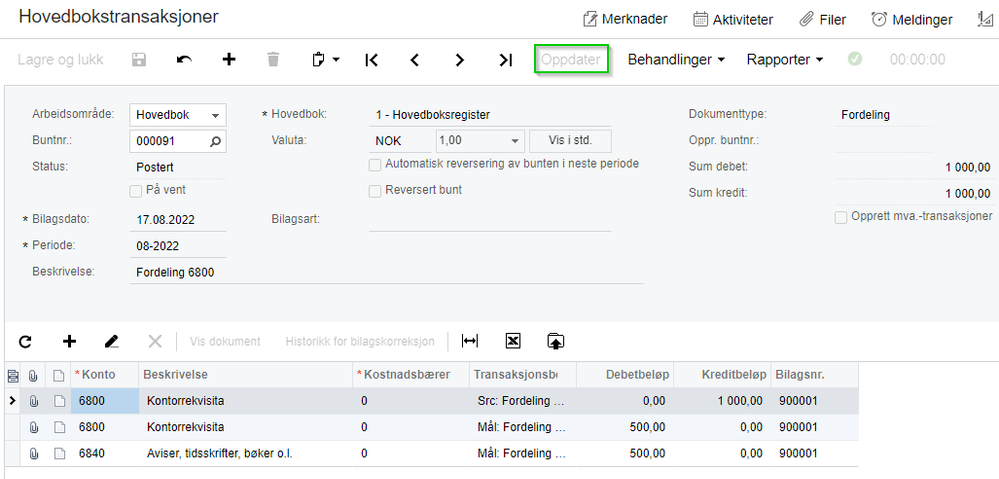The height and width of the screenshot is (479, 999).
Task: Select account cell 6840
Action: coord(104,454)
